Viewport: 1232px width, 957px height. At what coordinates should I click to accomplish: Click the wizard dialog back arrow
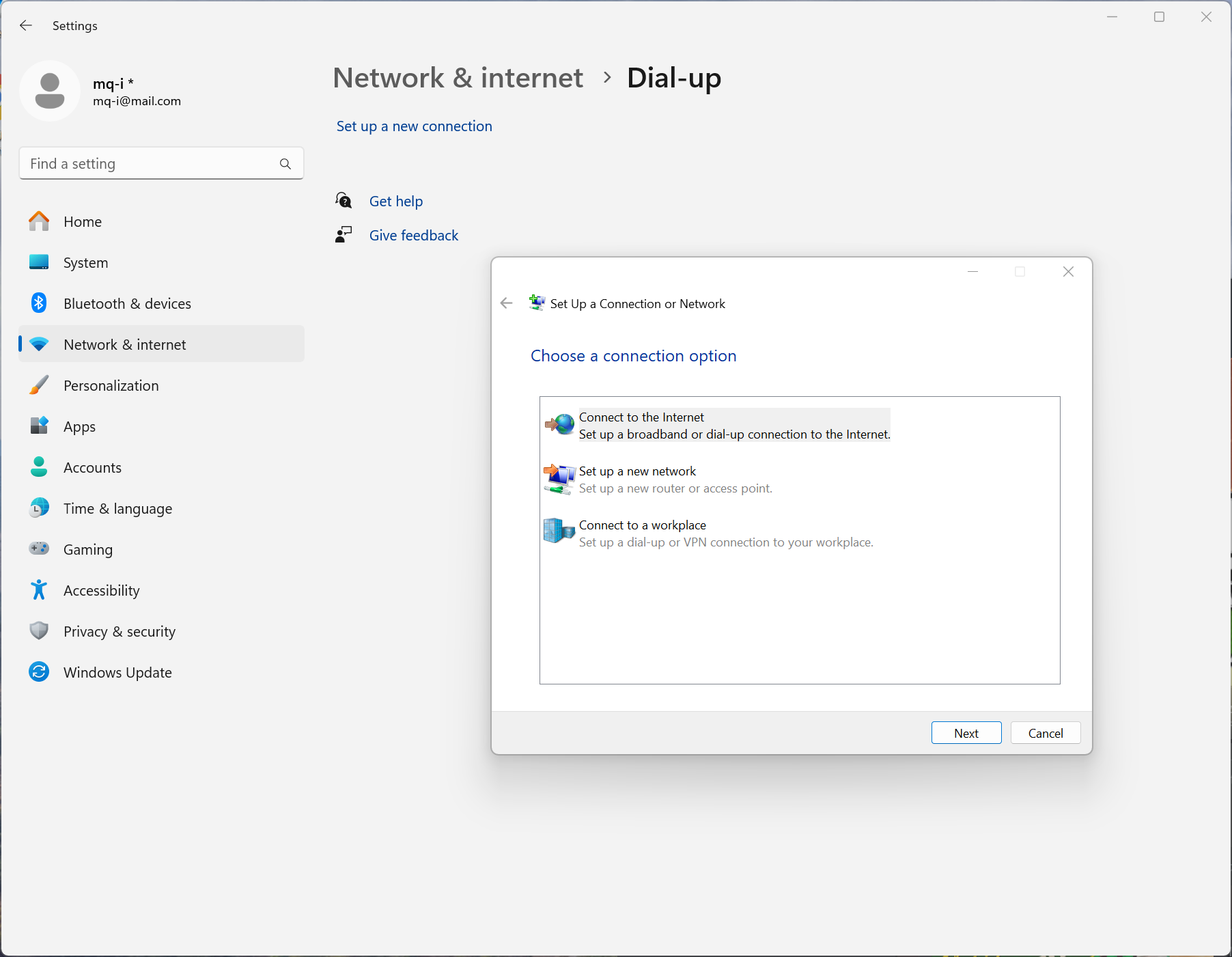click(506, 303)
